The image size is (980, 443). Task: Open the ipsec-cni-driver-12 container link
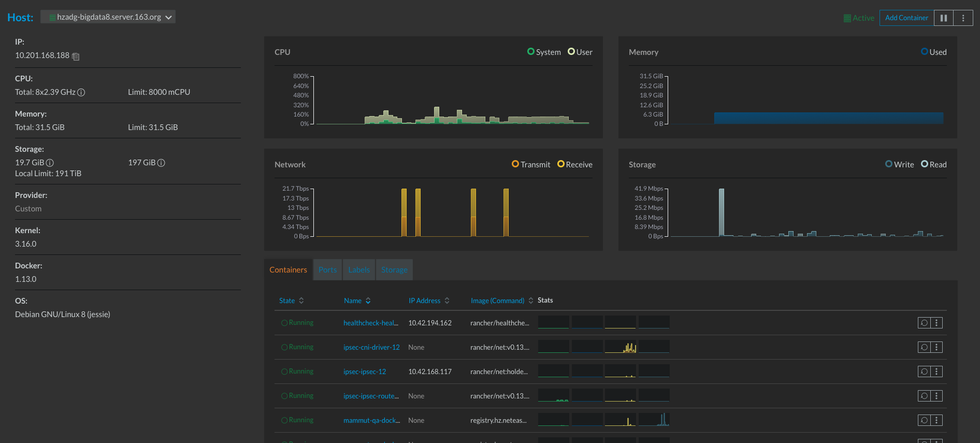click(371, 347)
